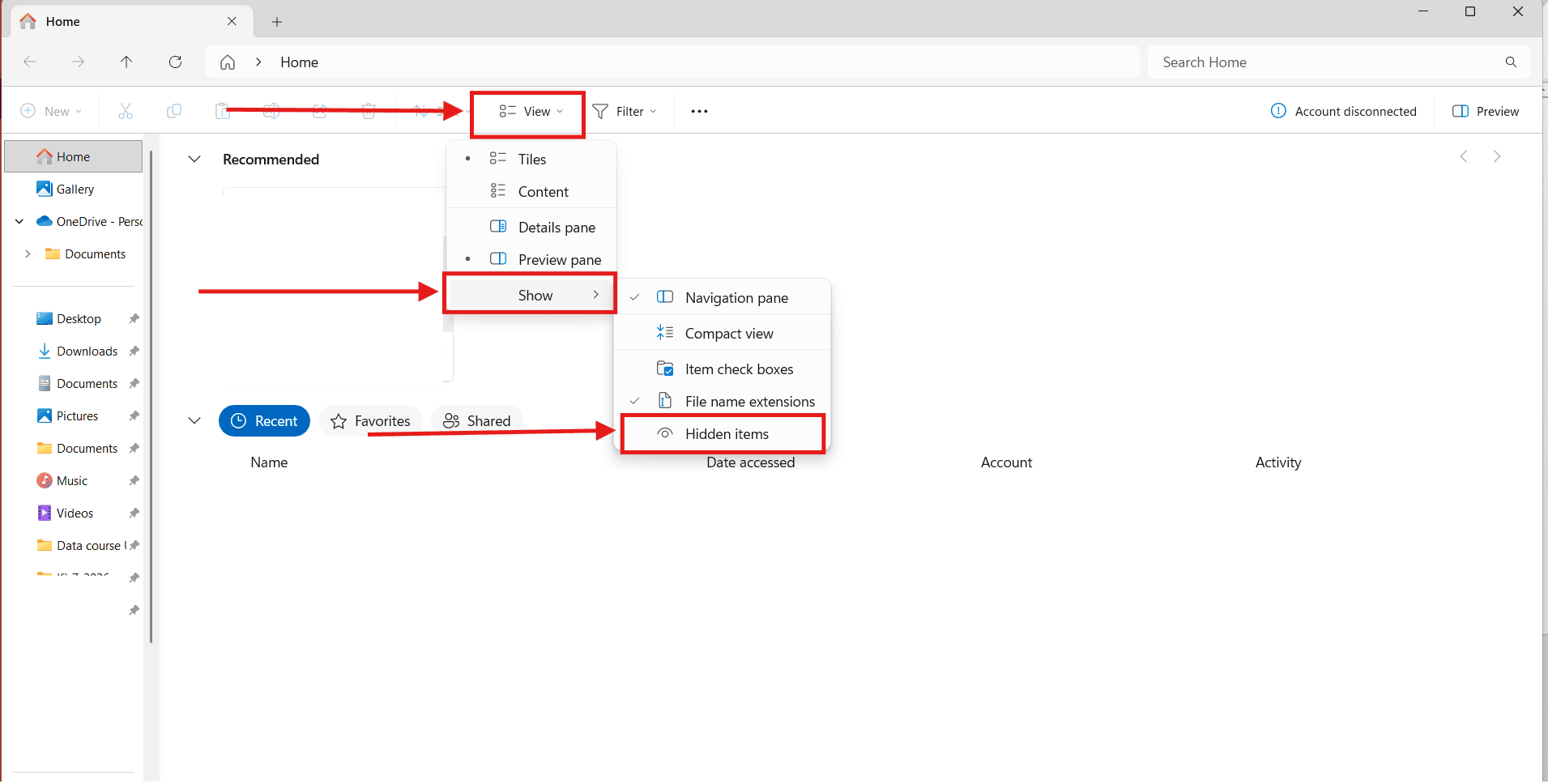Image resolution: width=1548 pixels, height=784 pixels.
Task: Enable Item check boxes option
Action: click(x=738, y=369)
